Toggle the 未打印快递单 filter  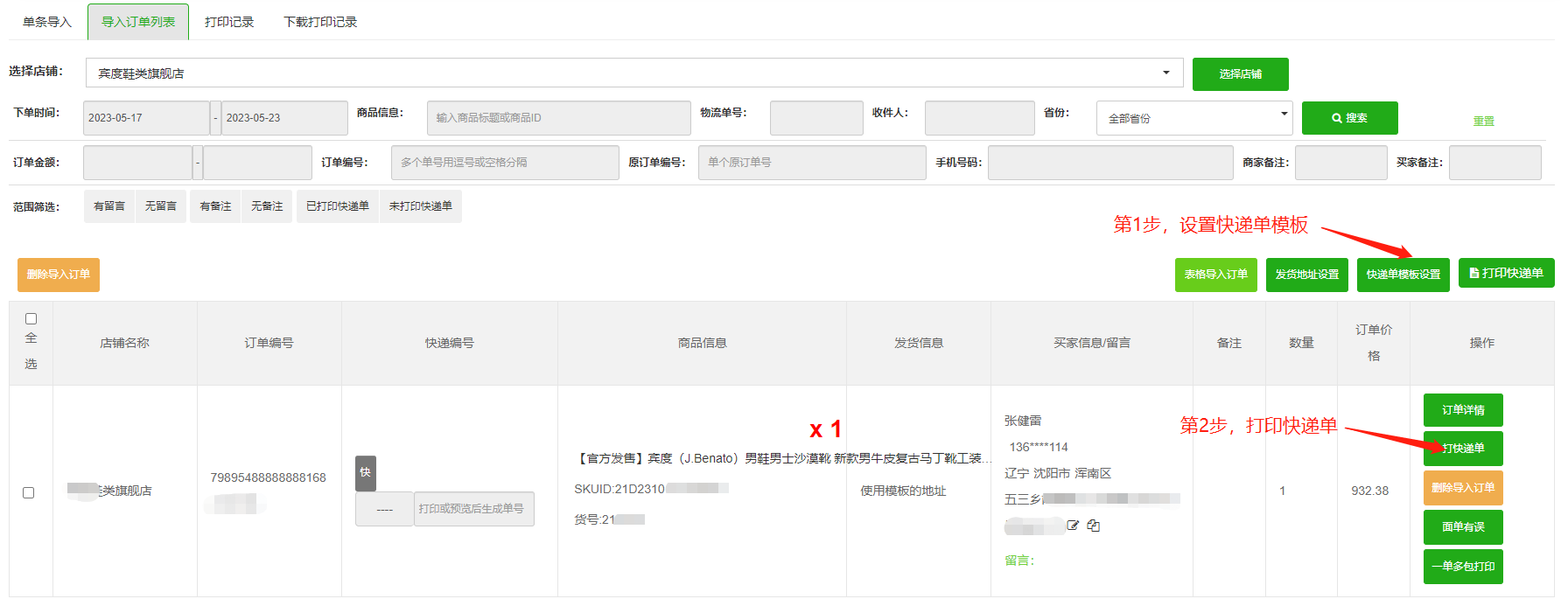click(x=420, y=206)
